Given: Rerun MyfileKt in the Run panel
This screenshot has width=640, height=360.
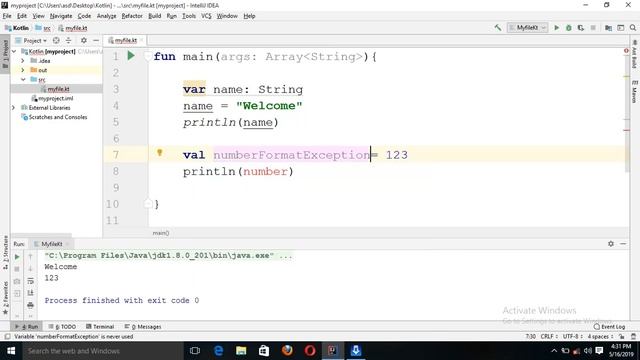Looking at the screenshot, I should [x=17, y=257].
